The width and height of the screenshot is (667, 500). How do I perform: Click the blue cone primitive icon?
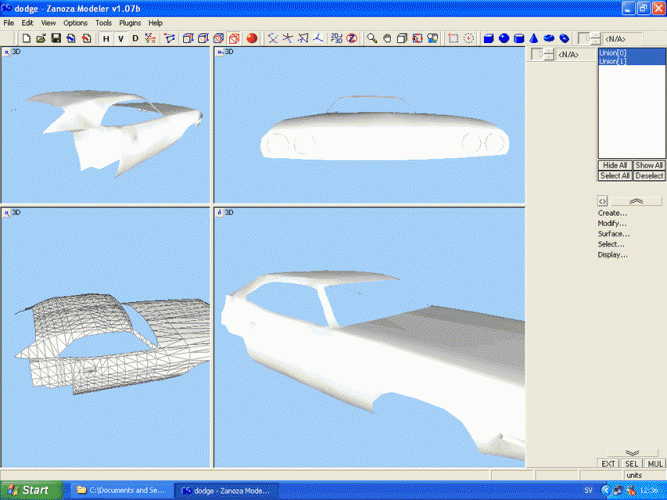535,39
